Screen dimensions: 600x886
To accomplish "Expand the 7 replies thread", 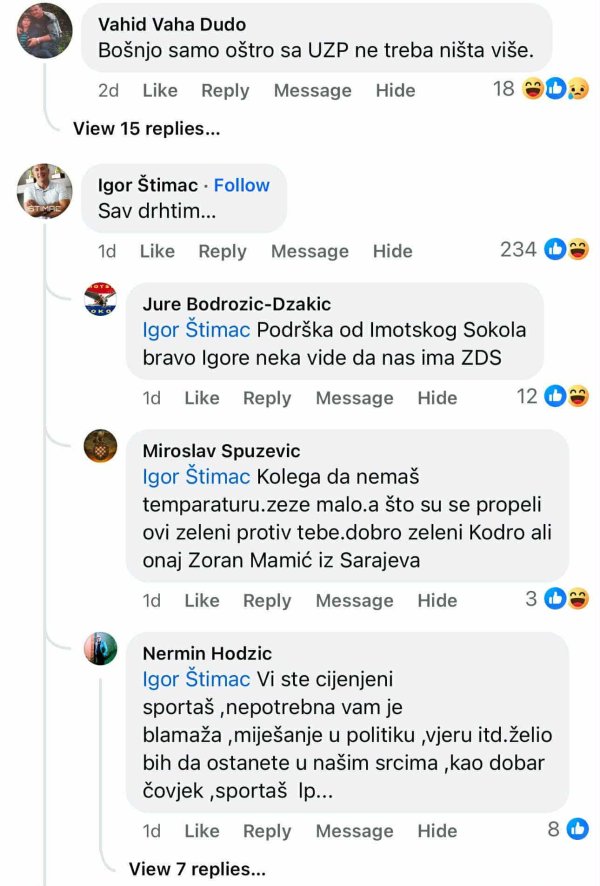I will (x=197, y=868).
